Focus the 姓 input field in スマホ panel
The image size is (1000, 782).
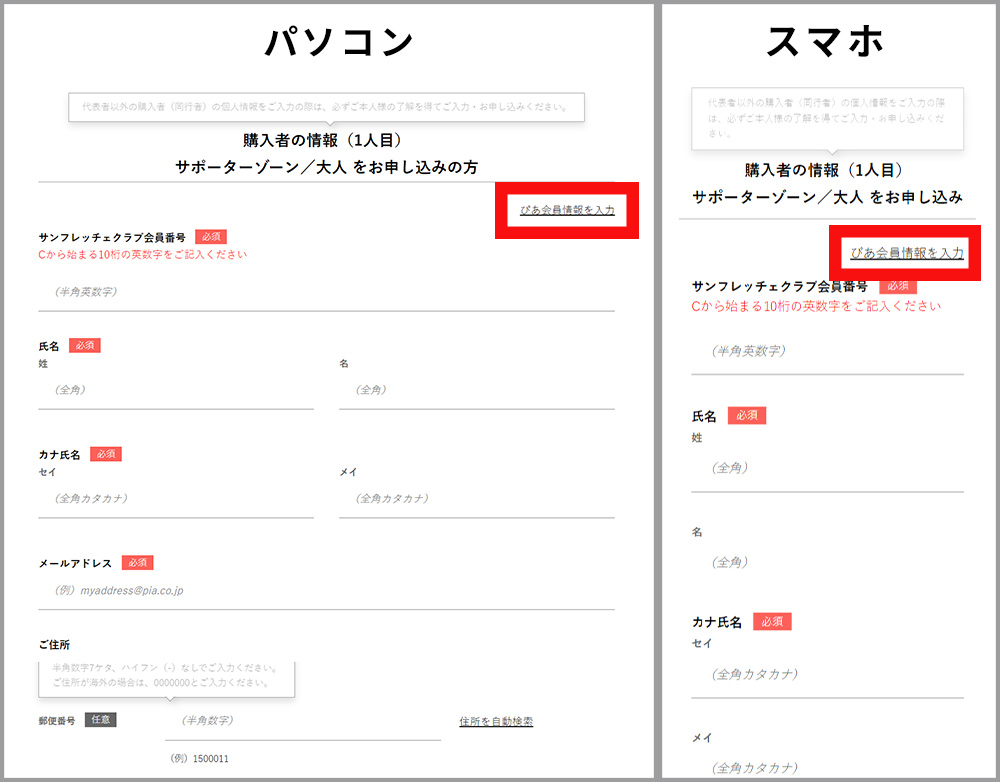827,468
